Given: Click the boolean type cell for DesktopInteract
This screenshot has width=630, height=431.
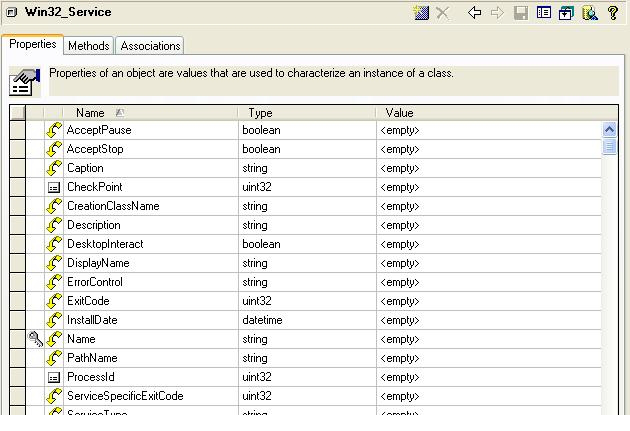Looking at the screenshot, I should point(307,244).
